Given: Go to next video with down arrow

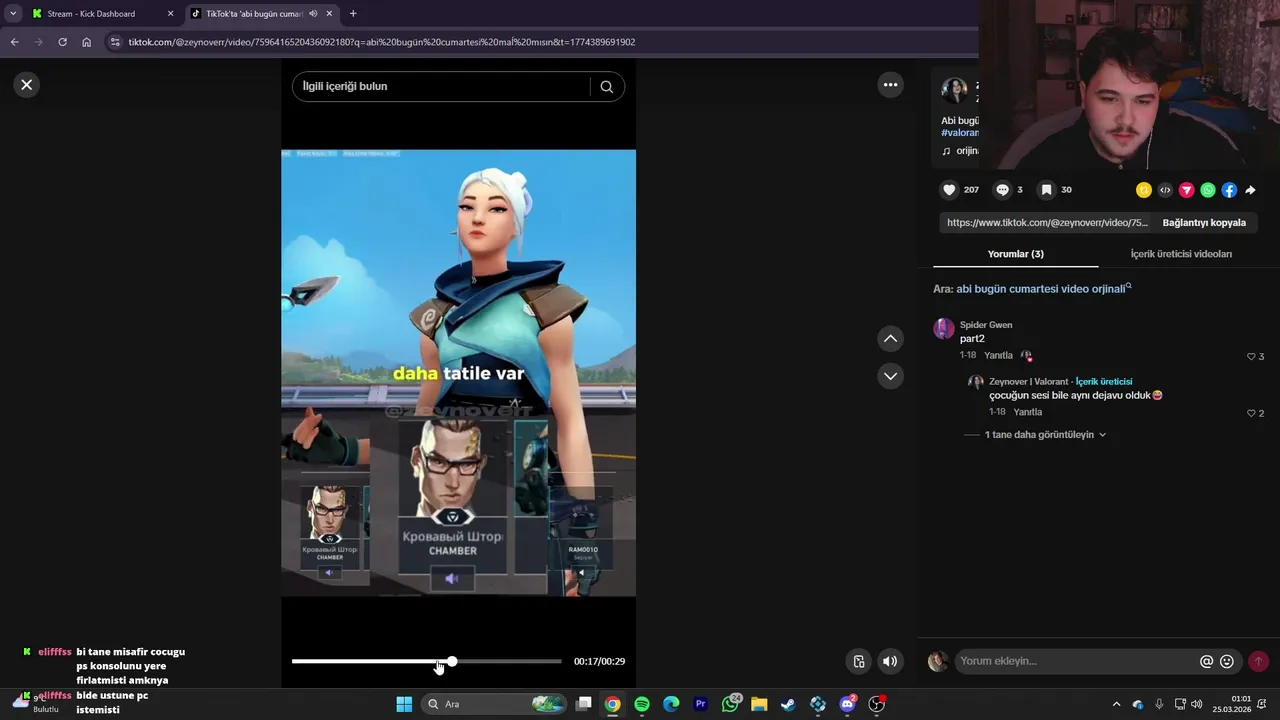Looking at the screenshot, I should pyautogui.click(x=890, y=376).
